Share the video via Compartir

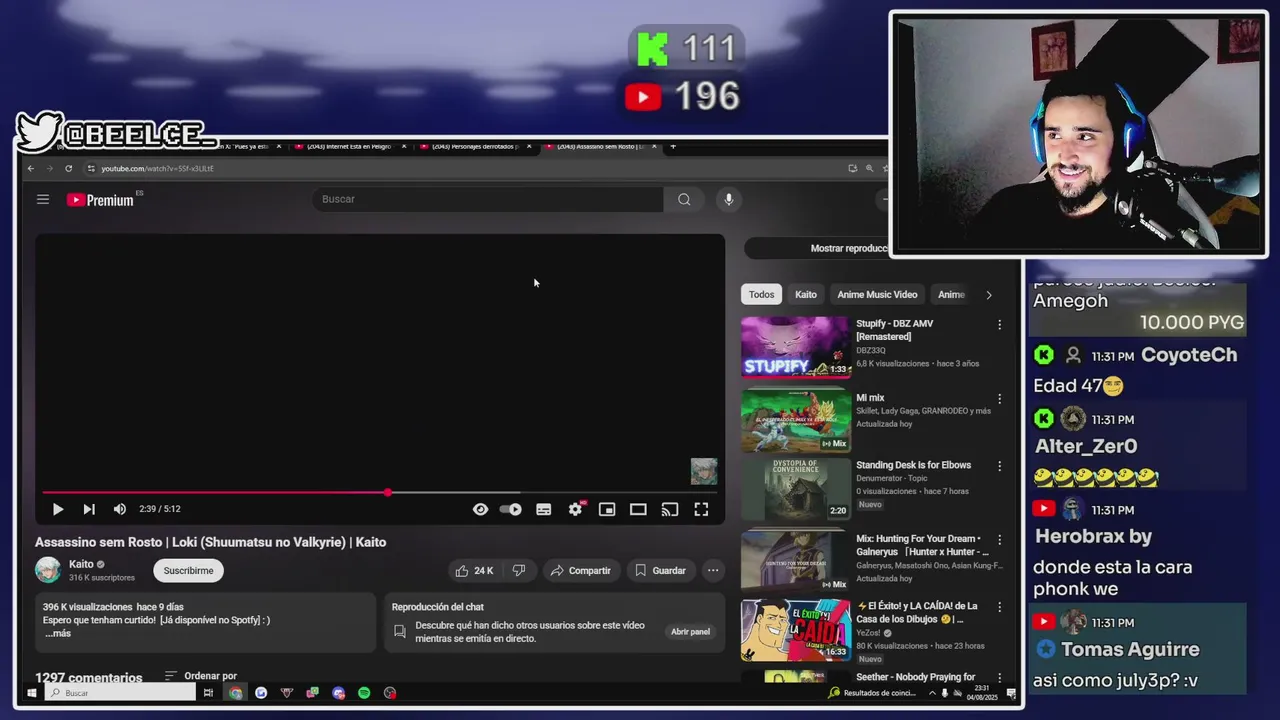coord(581,570)
